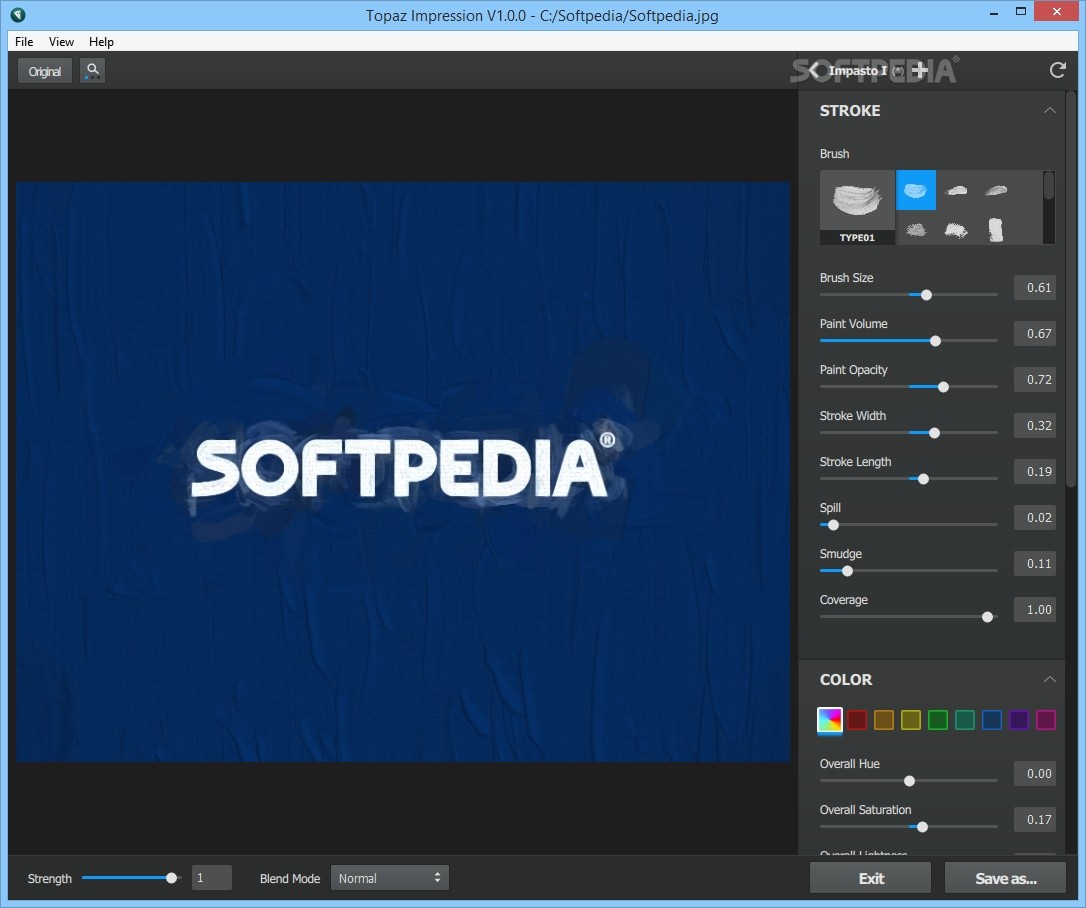Screen dimensions: 1086x908
Task: Click the Stroke Length 0.19 value field
Action: [x=1035, y=471]
